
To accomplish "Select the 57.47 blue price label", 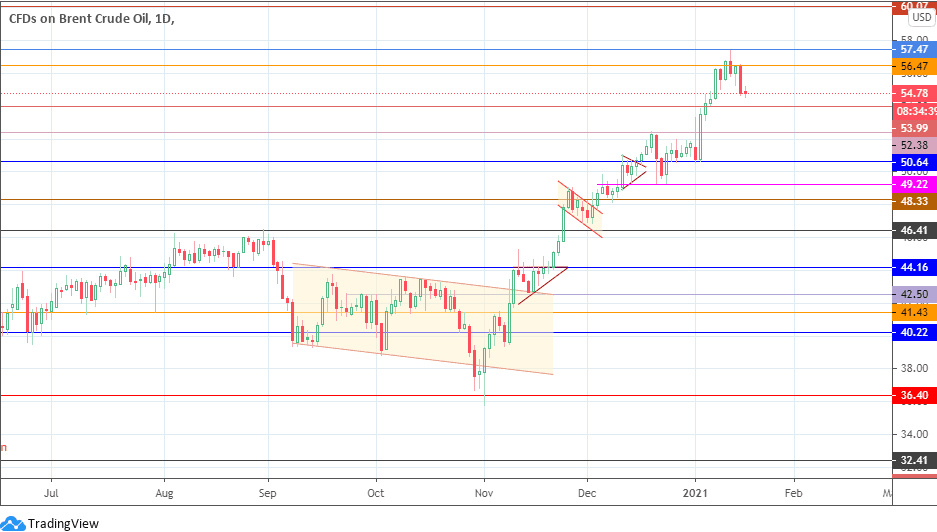I will [x=914, y=49].
